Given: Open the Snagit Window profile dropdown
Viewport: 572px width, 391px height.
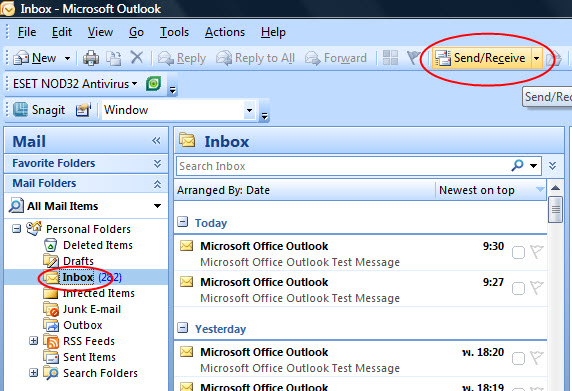Looking at the screenshot, I should pyautogui.click(x=250, y=110).
